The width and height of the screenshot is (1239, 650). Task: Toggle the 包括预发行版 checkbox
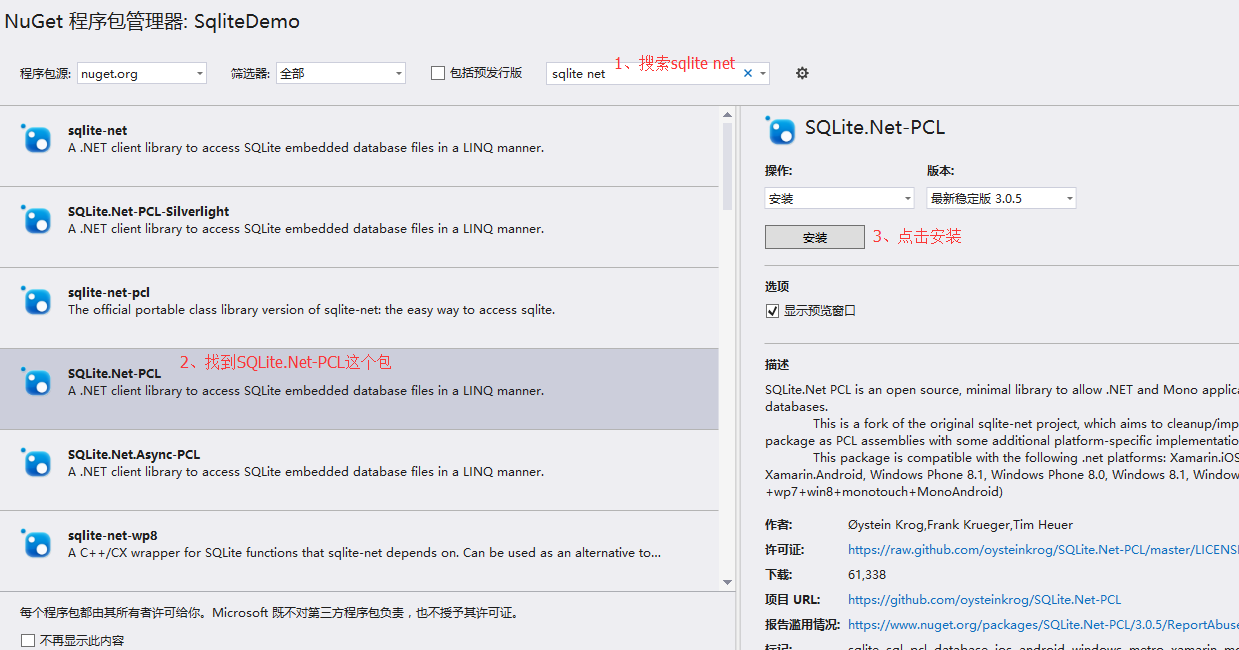[438, 73]
